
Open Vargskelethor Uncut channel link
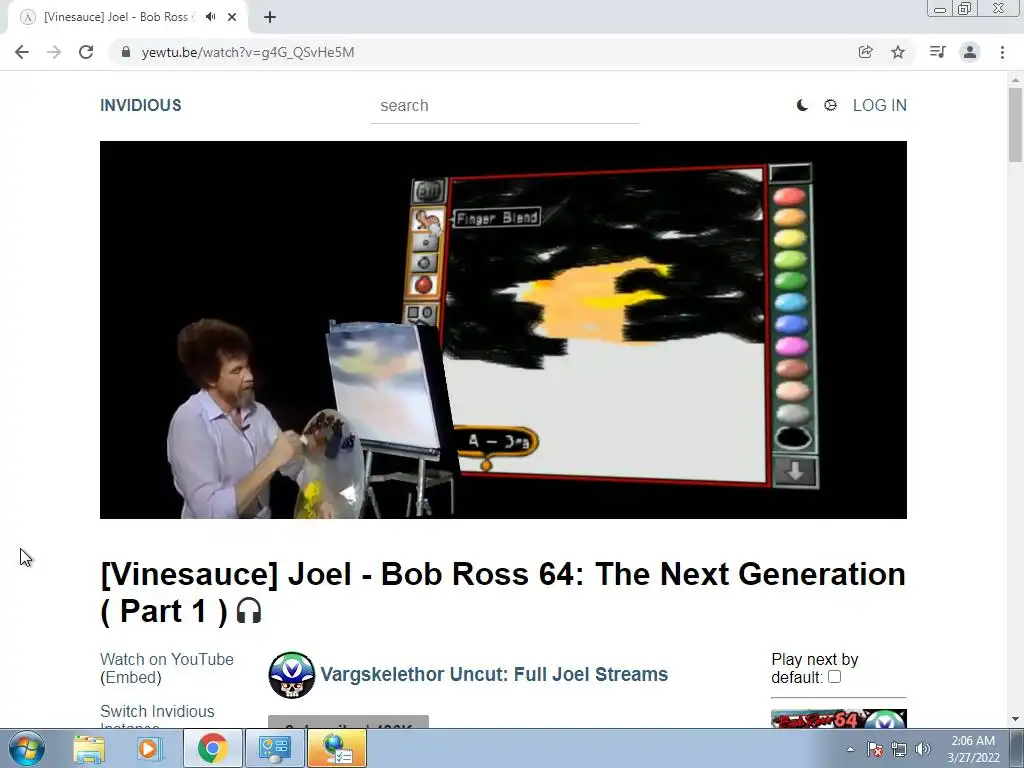(494, 674)
